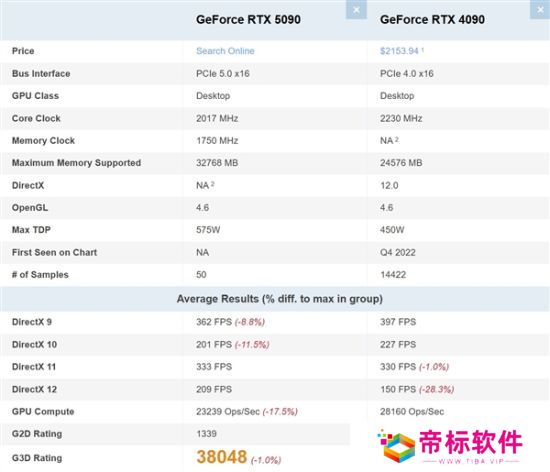Select the 575W TDP value
550x472 pixels.
[208, 230]
